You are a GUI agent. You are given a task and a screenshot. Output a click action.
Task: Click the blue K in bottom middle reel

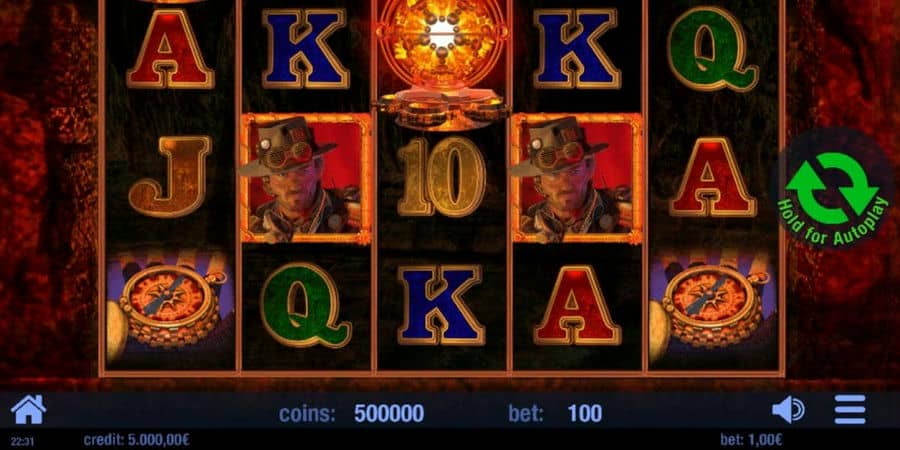coord(441,304)
